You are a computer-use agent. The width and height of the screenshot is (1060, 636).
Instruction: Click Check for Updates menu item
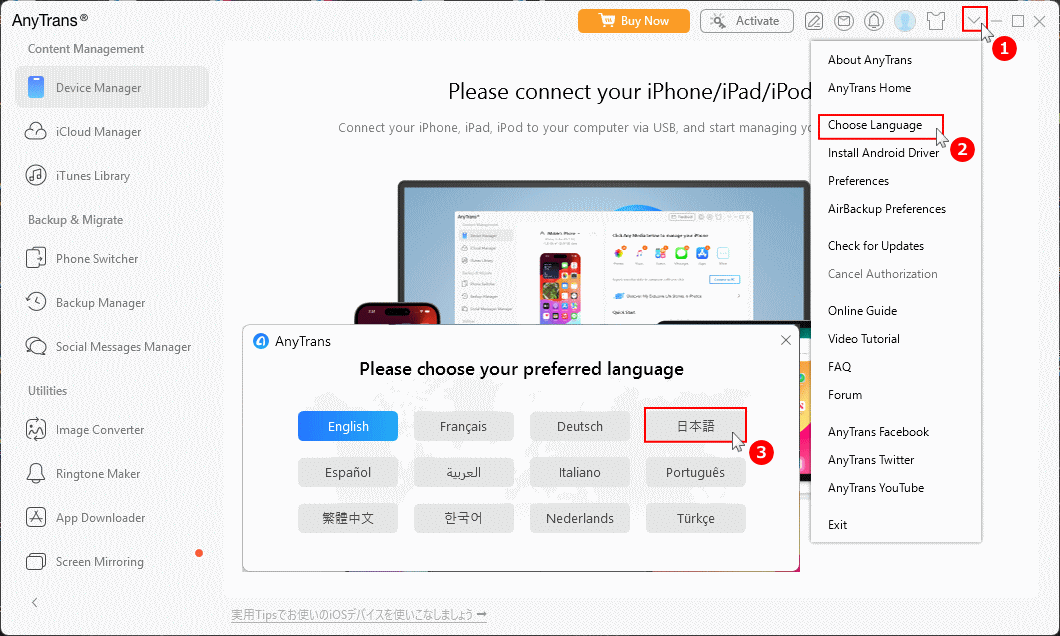pyautogui.click(x=875, y=246)
